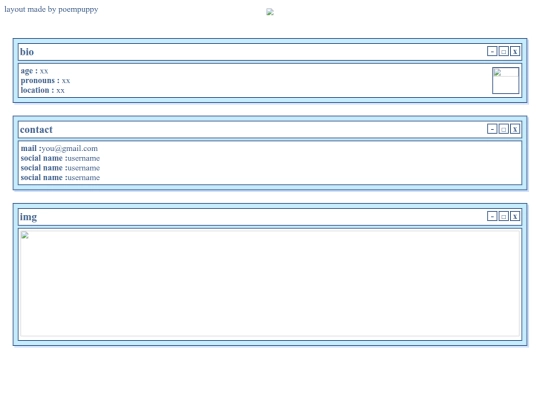Screen dimensions: 540x405
Task: Click the 'img' panel title
Action: point(28,217)
